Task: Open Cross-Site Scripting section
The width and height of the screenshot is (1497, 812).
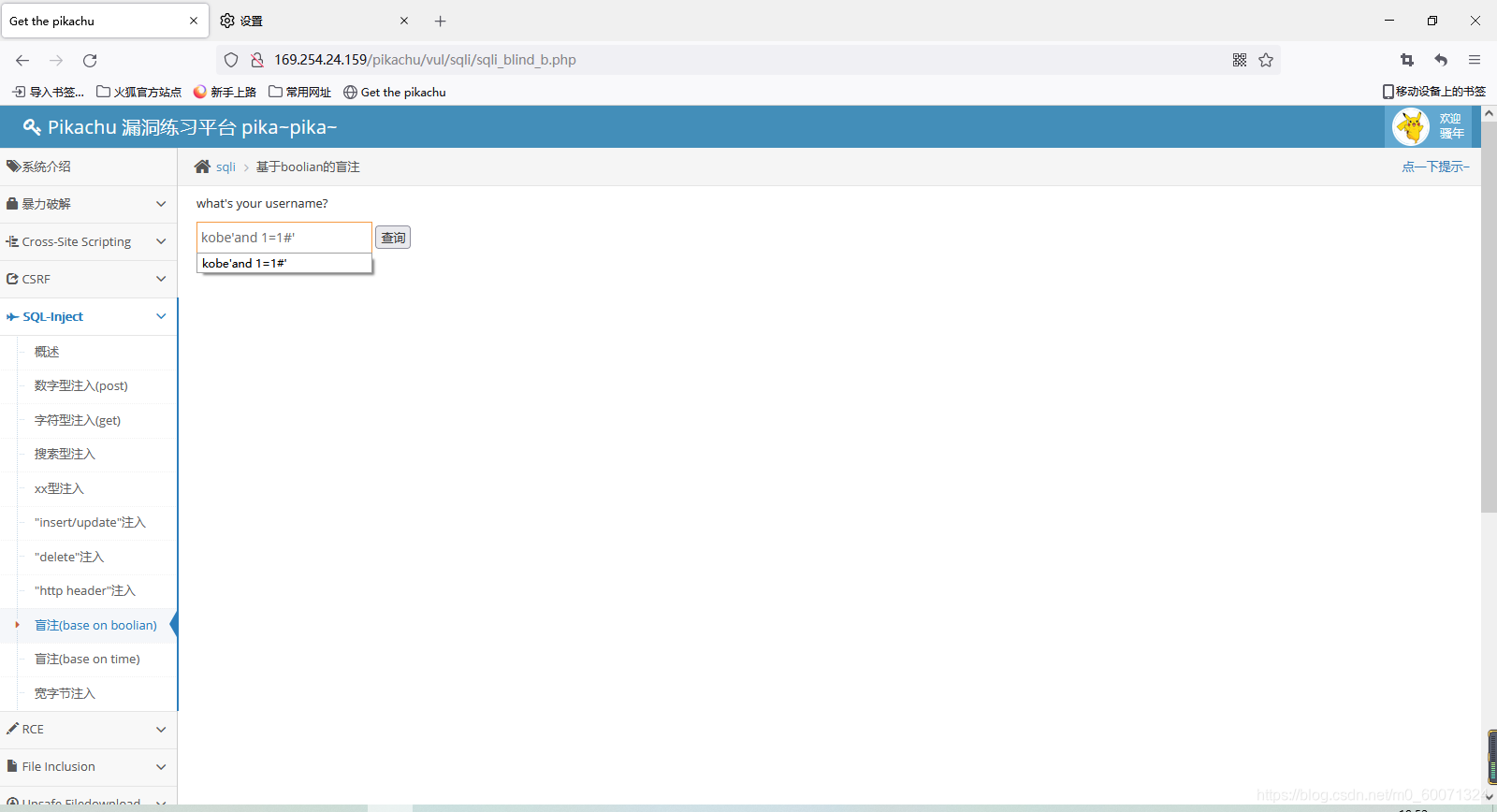Action: (88, 241)
